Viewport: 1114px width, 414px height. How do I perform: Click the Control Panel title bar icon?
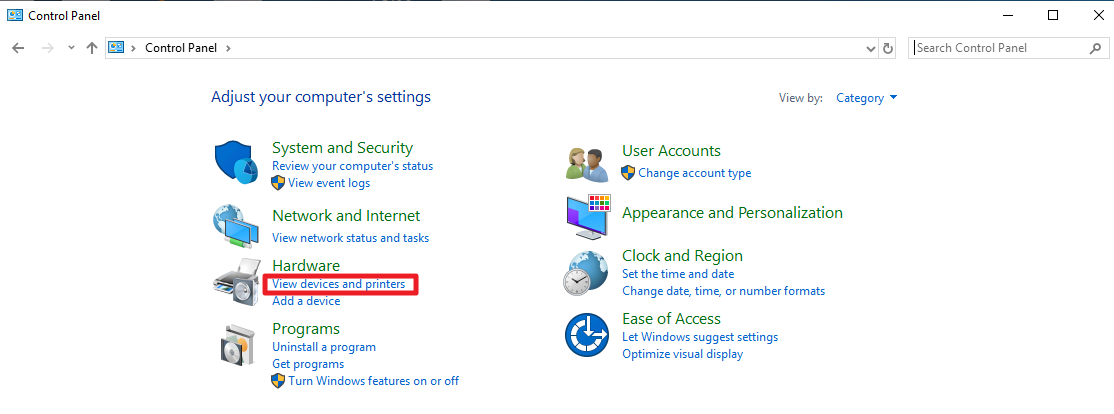14,15
